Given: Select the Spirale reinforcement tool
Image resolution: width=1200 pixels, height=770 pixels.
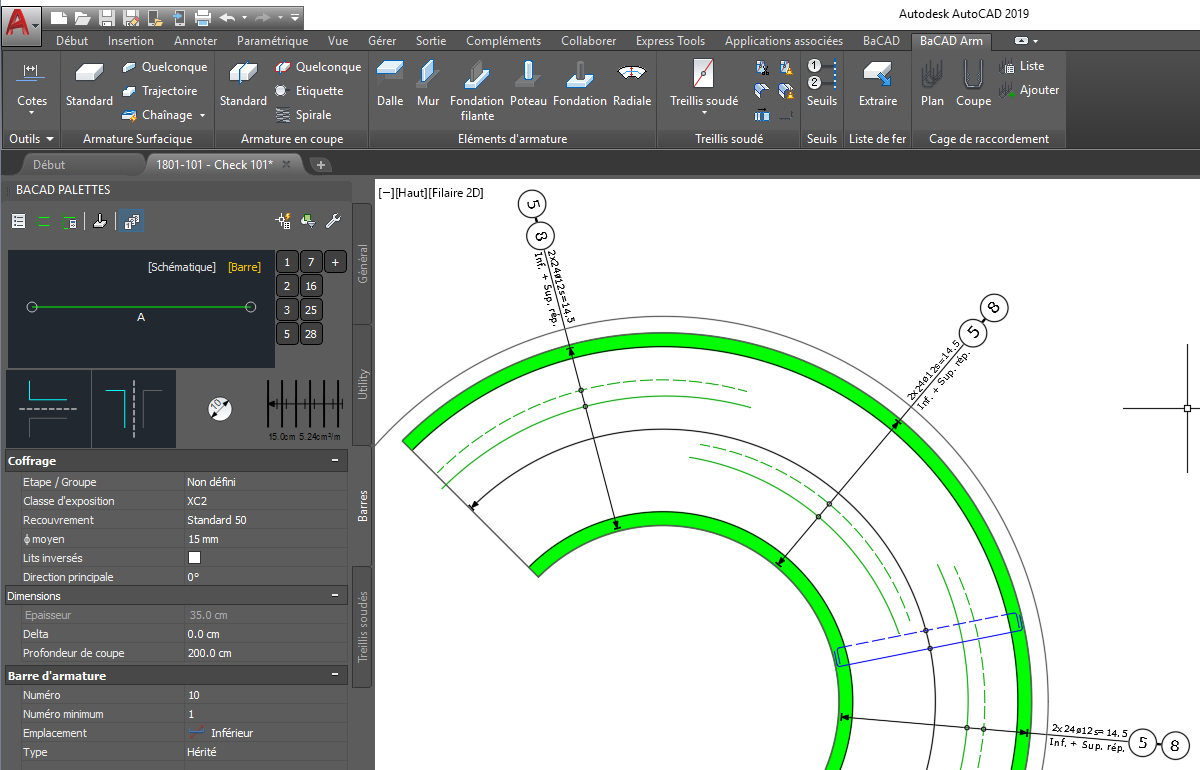Looking at the screenshot, I should [303, 115].
